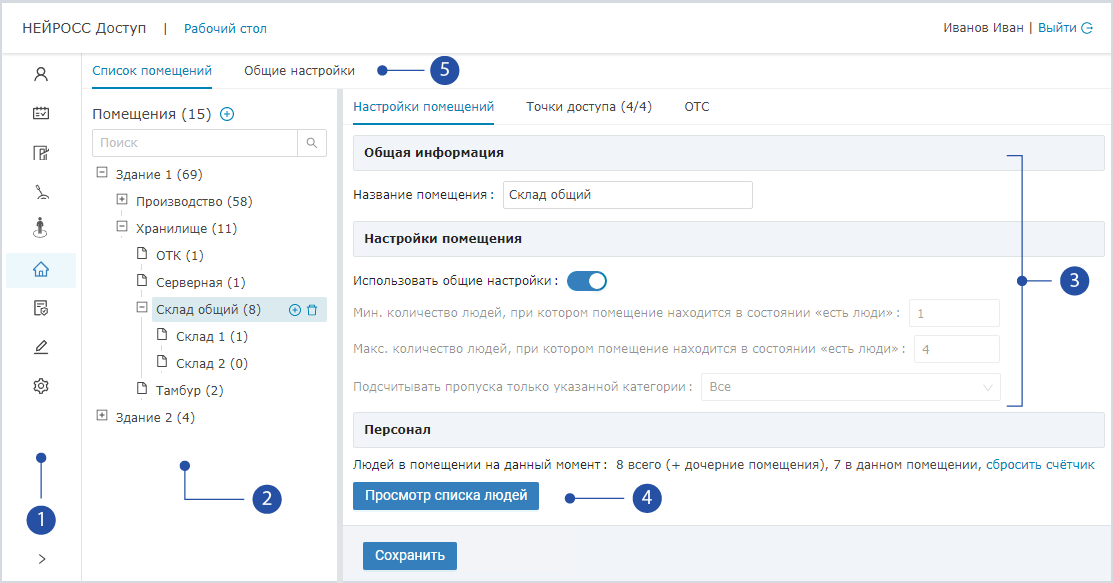Open the home rooms sidebar icon
Screen dimensions: 1113x583
click(41, 269)
